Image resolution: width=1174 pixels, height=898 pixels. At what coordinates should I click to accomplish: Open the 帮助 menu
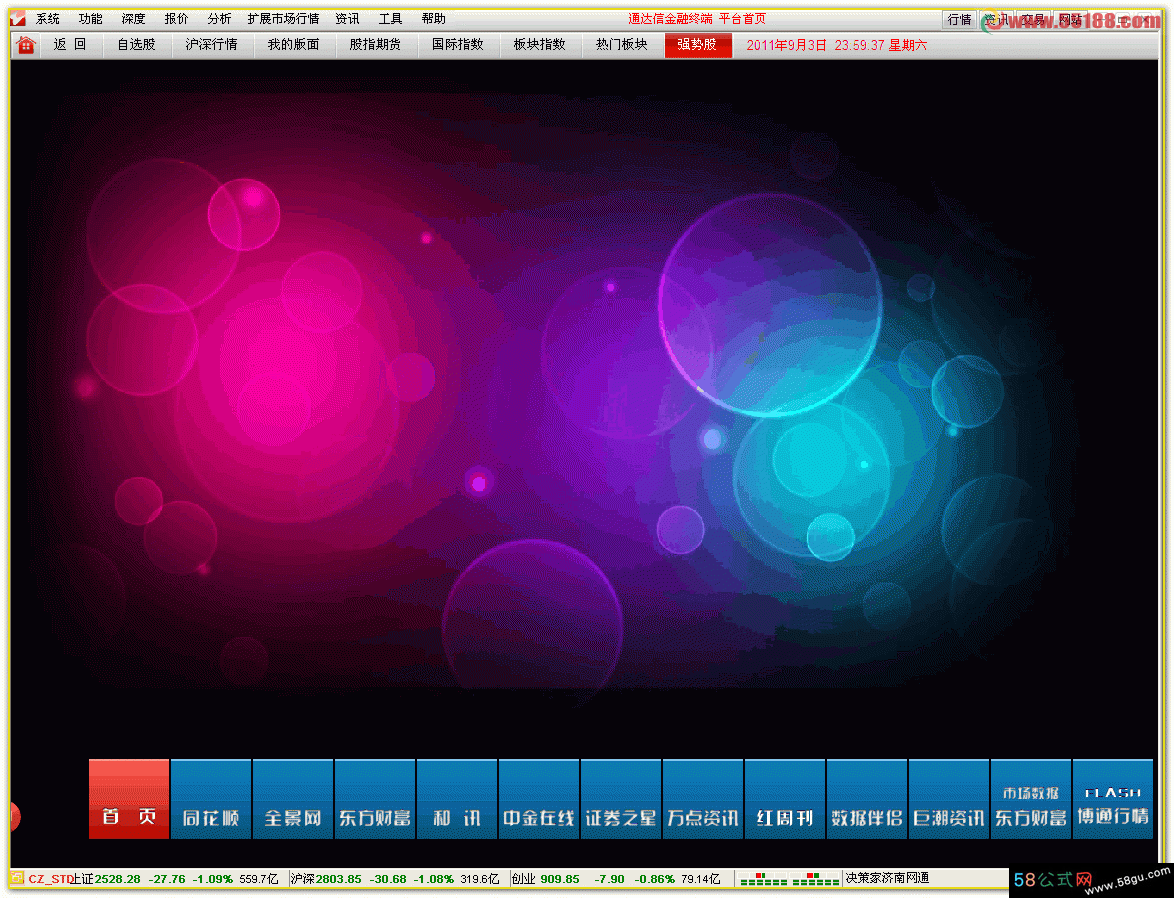coord(434,19)
